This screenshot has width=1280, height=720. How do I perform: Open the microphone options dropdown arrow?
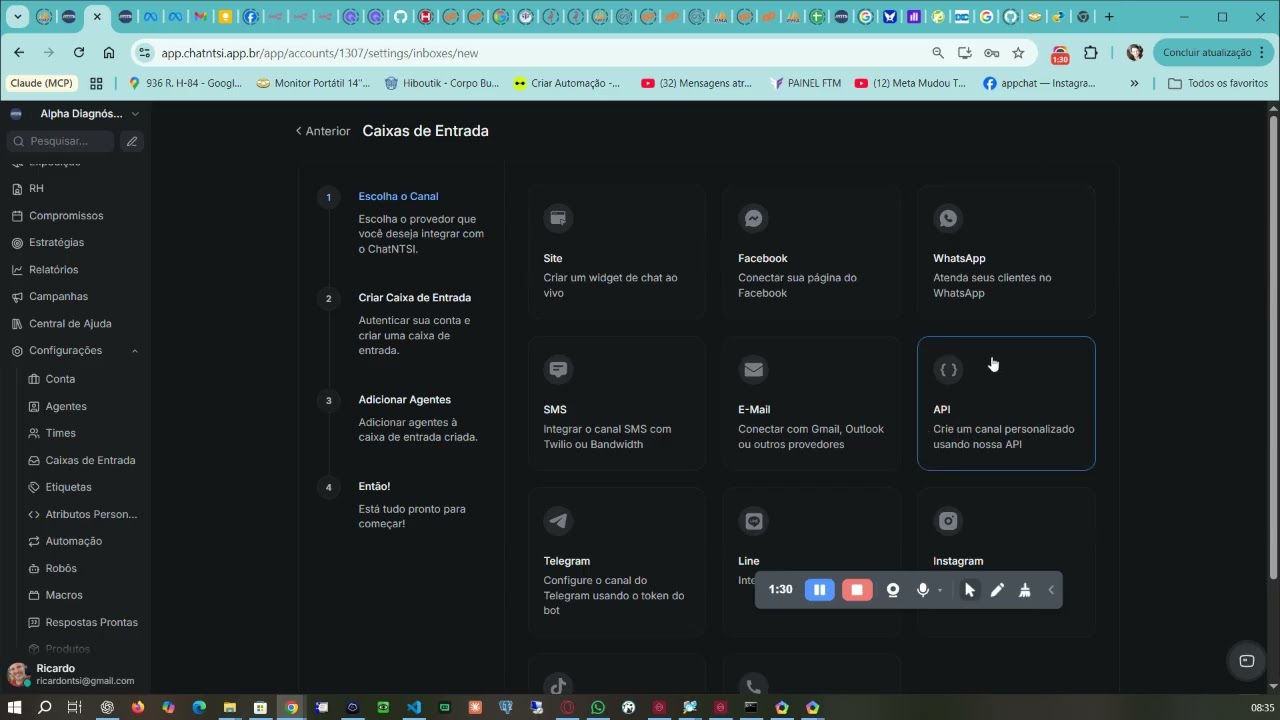tap(940, 591)
